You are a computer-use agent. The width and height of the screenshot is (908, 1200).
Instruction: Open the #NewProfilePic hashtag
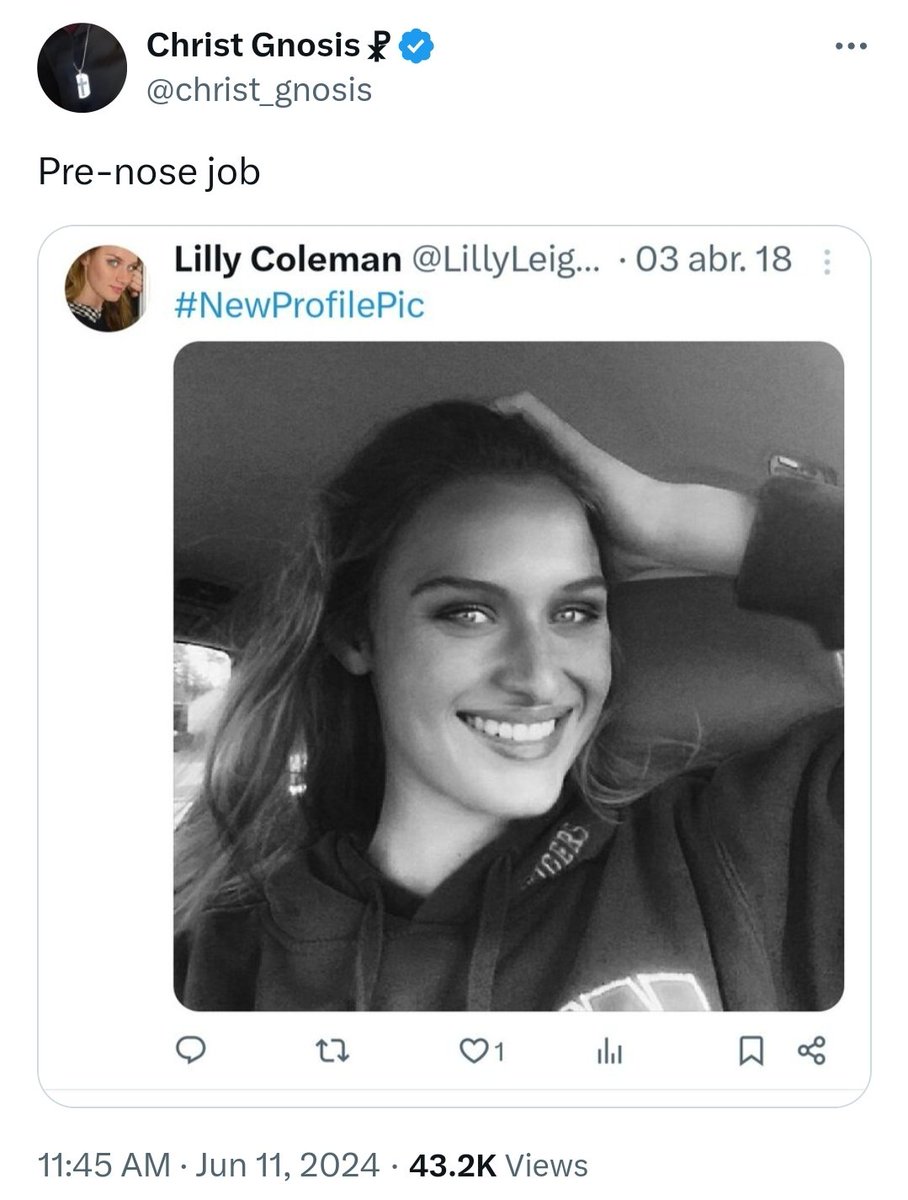(x=299, y=304)
